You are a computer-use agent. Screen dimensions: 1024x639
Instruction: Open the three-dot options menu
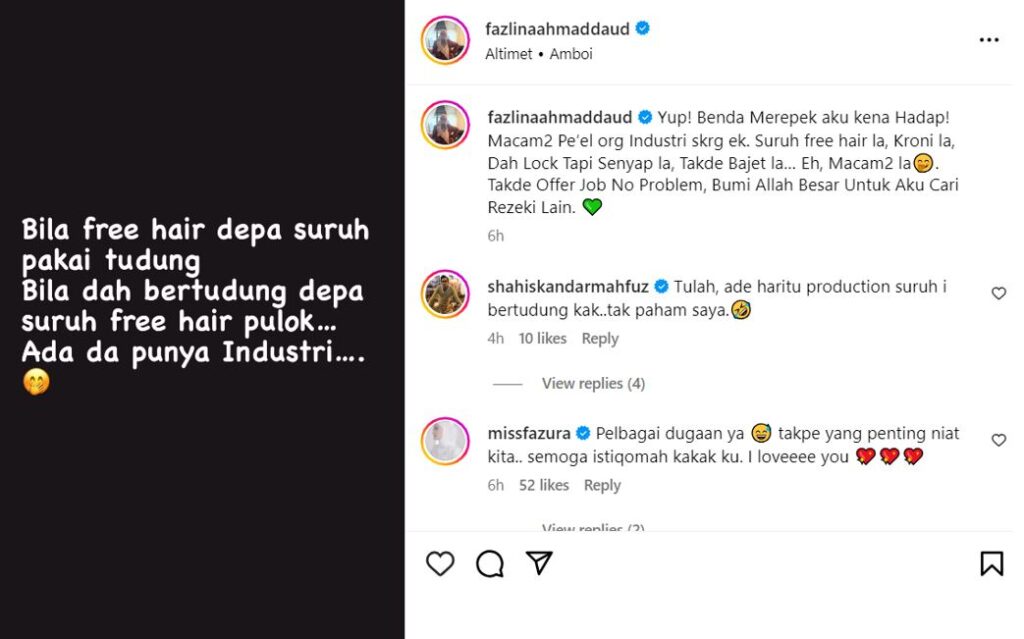coord(990,39)
